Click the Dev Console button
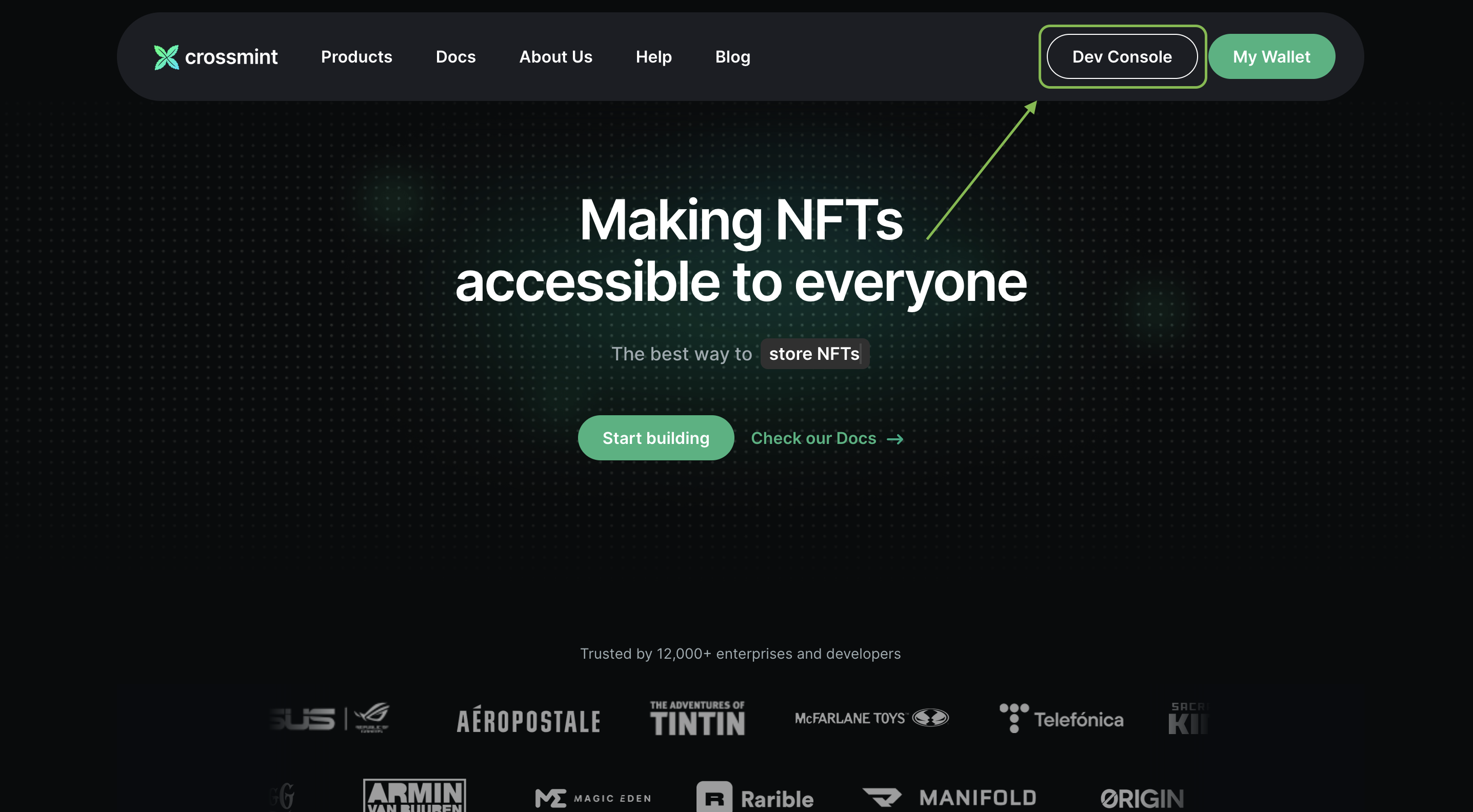 (x=1121, y=56)
